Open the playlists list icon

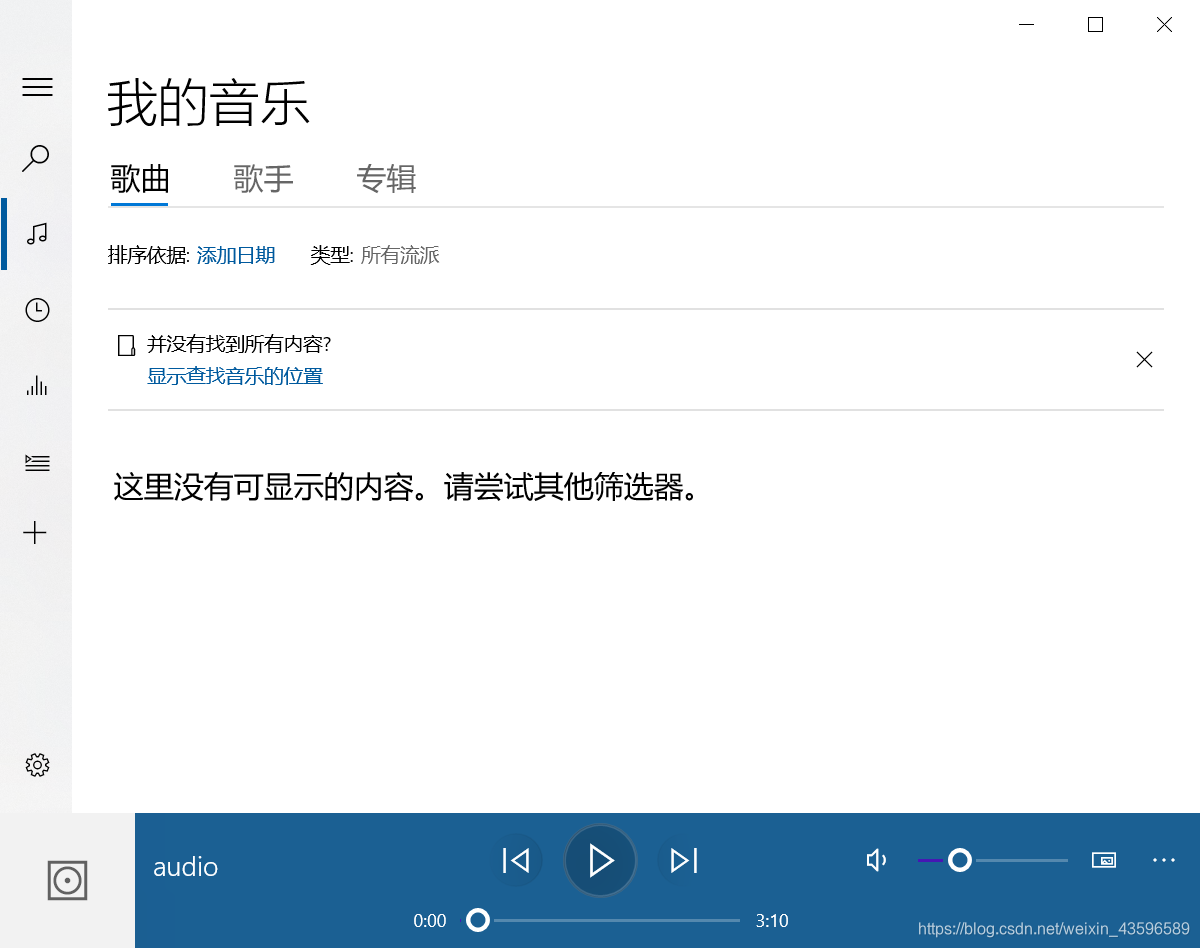click(37, 462)
